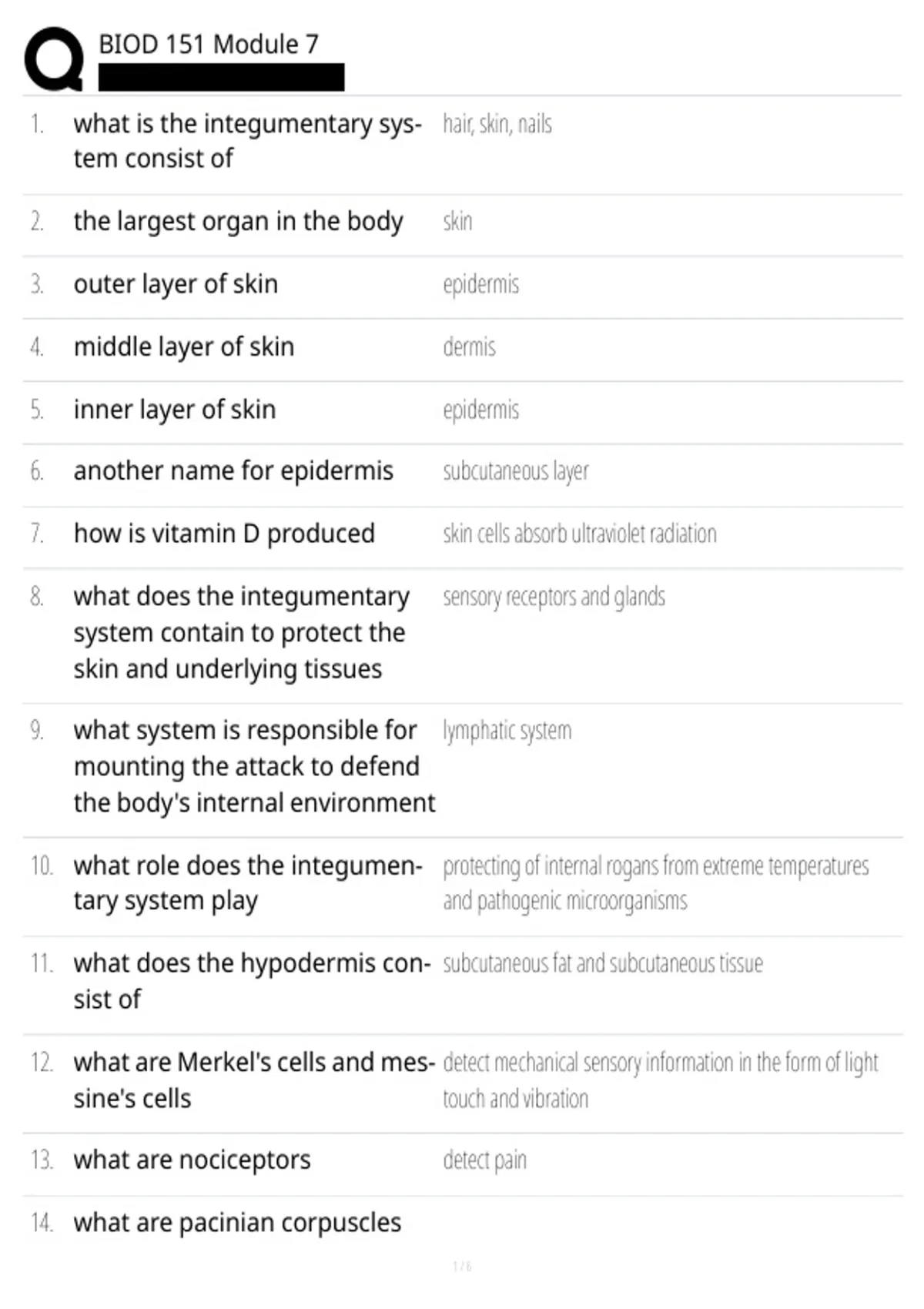The height and width of the screenshot is (1309, 924).
Task: Select 'what are pacinian corpuscles' term
Action: [x=237, y=1223]
